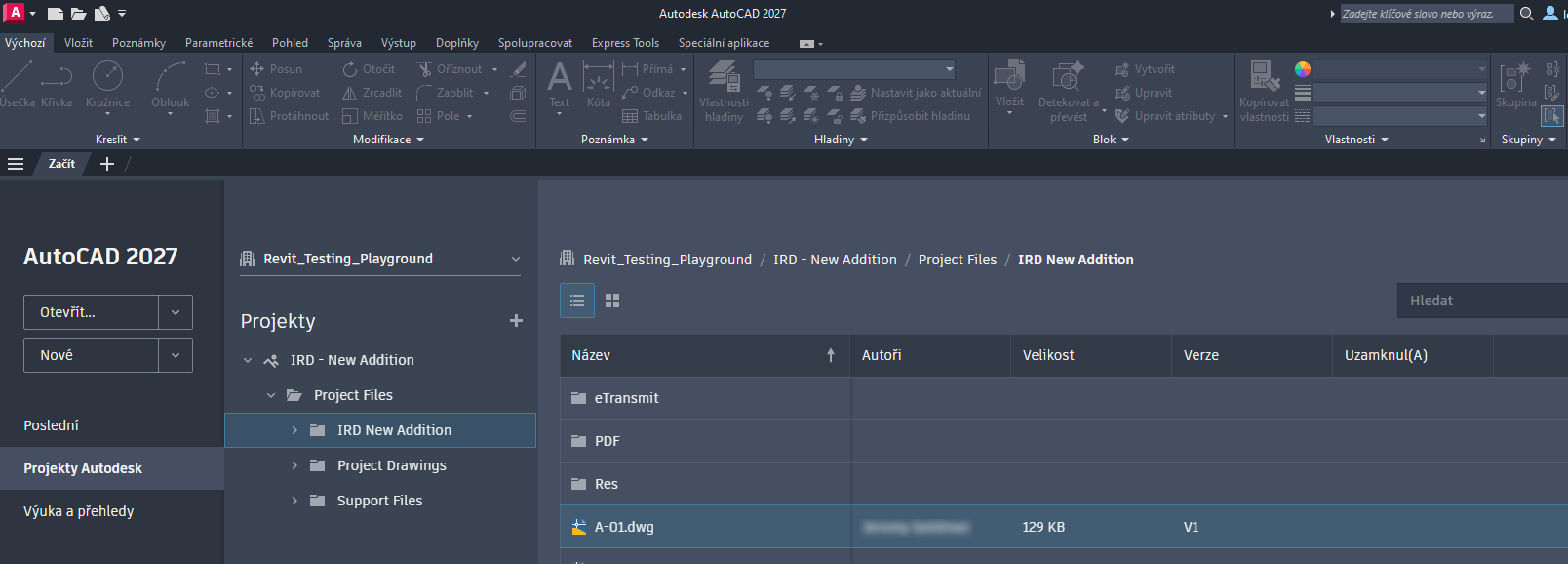
Task: Click the Skupina group tool
Action: coord(1515,84)
